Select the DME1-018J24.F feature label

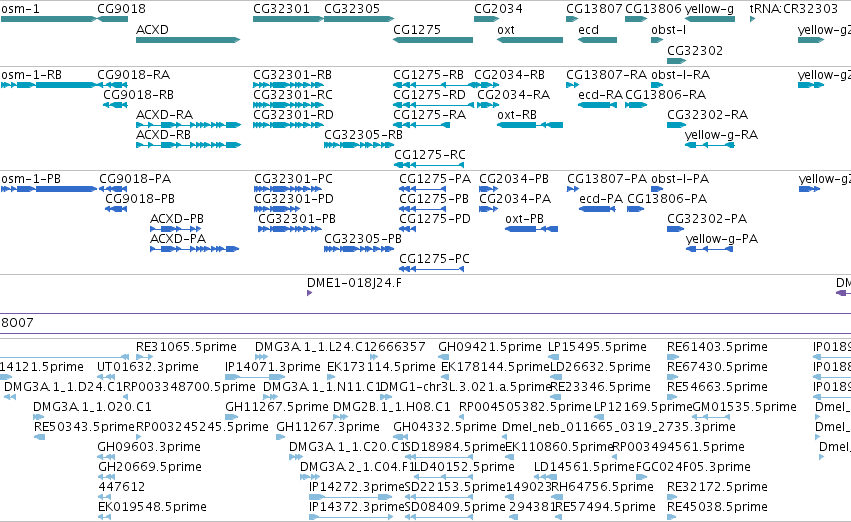pyautogui.click(x=354, y=283)
